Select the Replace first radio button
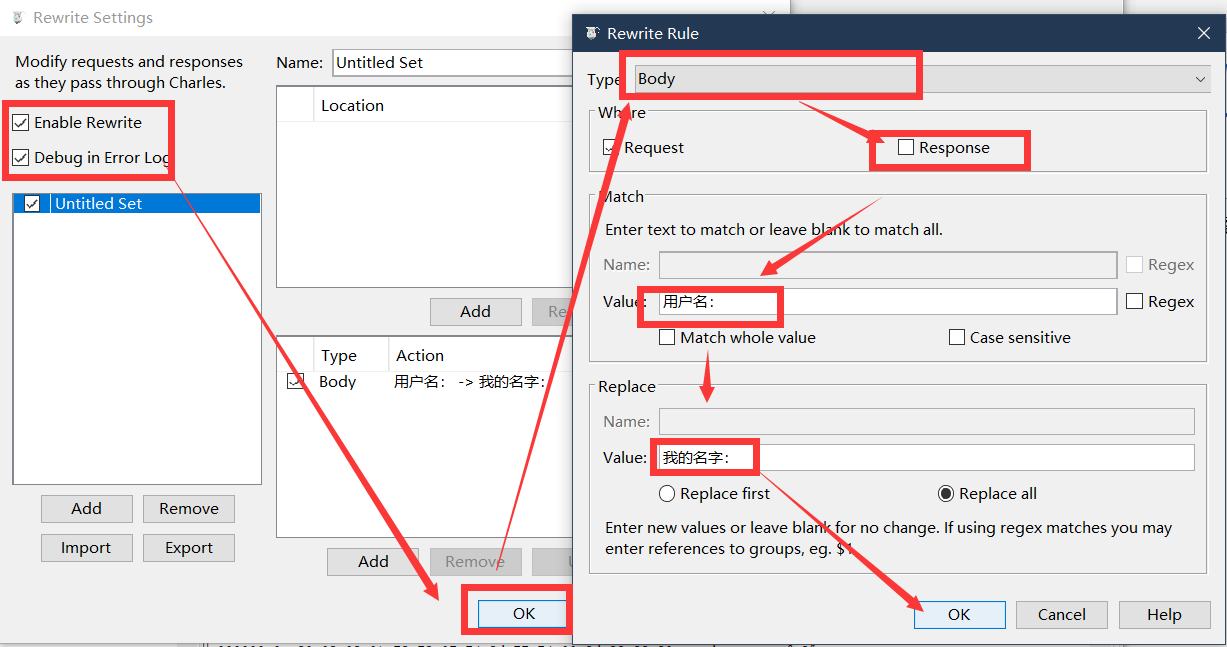 [667, 493]
